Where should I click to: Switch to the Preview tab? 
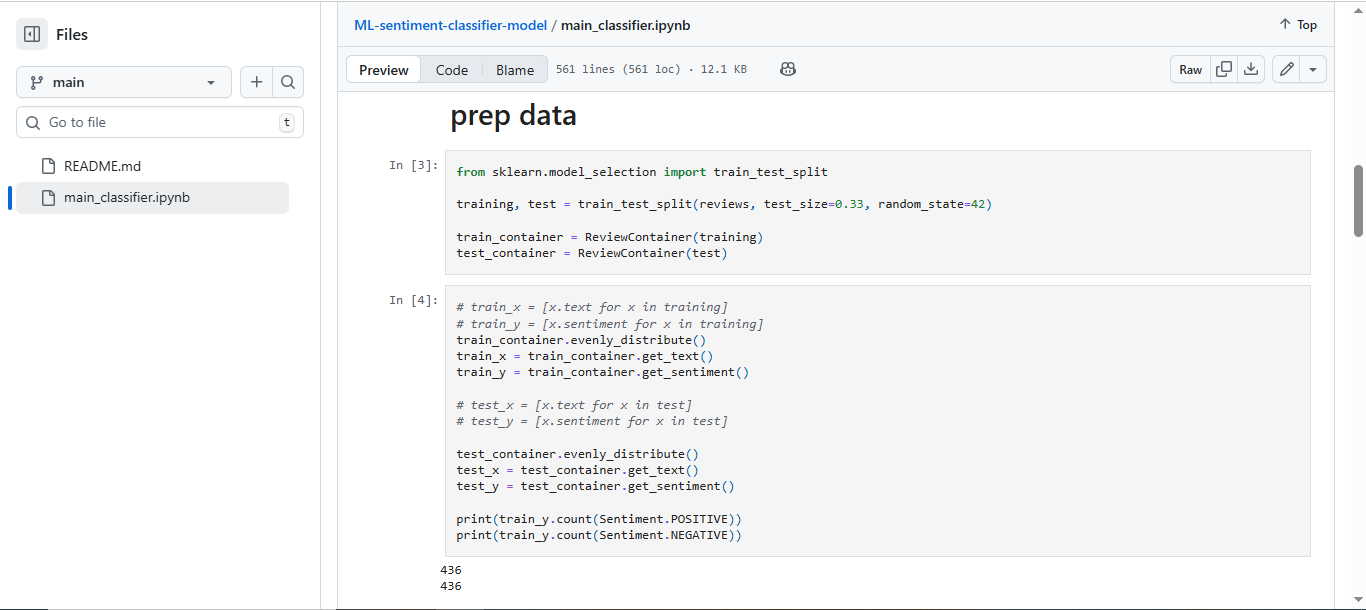point(384,70)
